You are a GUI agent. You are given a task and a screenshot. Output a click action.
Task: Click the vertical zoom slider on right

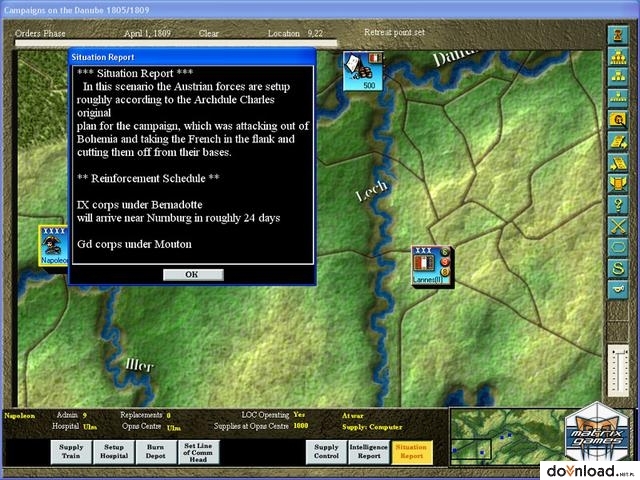click(619, 371)
